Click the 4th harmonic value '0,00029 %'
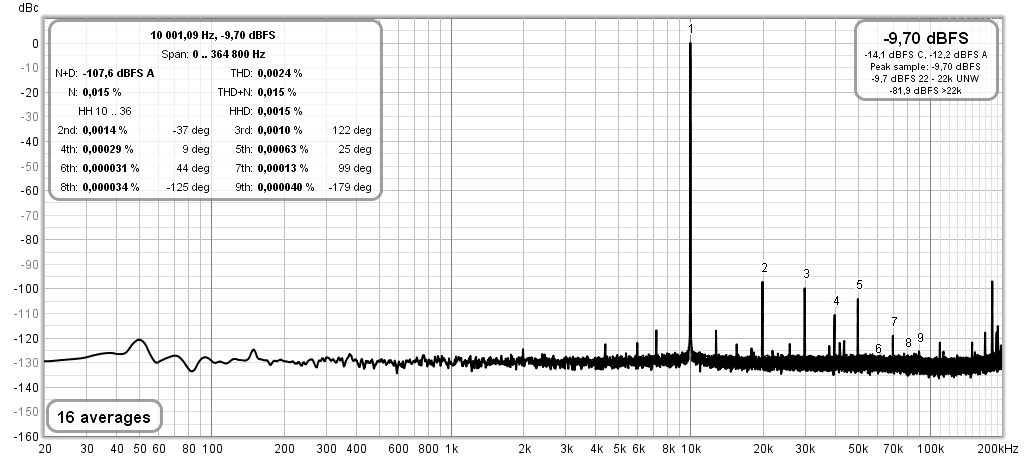The width and height of the screenshot is (1024, 460). pos(108,149)
